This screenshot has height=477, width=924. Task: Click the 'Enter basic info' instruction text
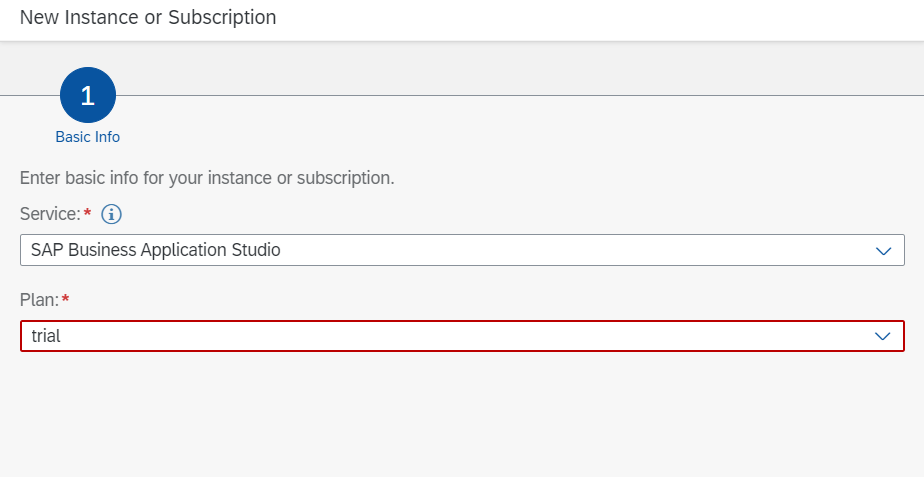(x=207, y=179)
